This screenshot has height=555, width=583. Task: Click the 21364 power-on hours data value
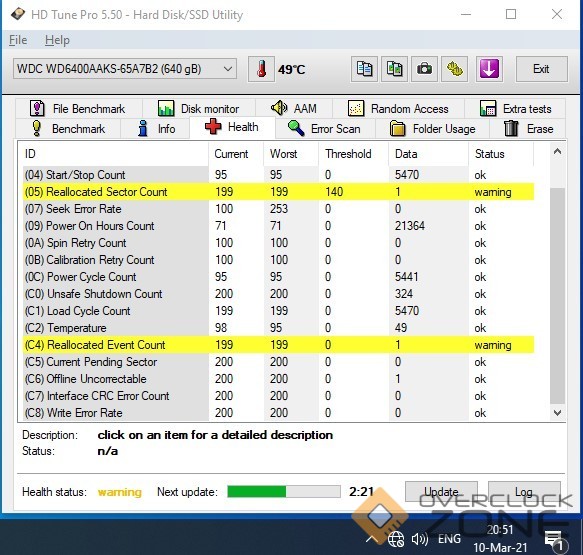(x=410, y=226)
